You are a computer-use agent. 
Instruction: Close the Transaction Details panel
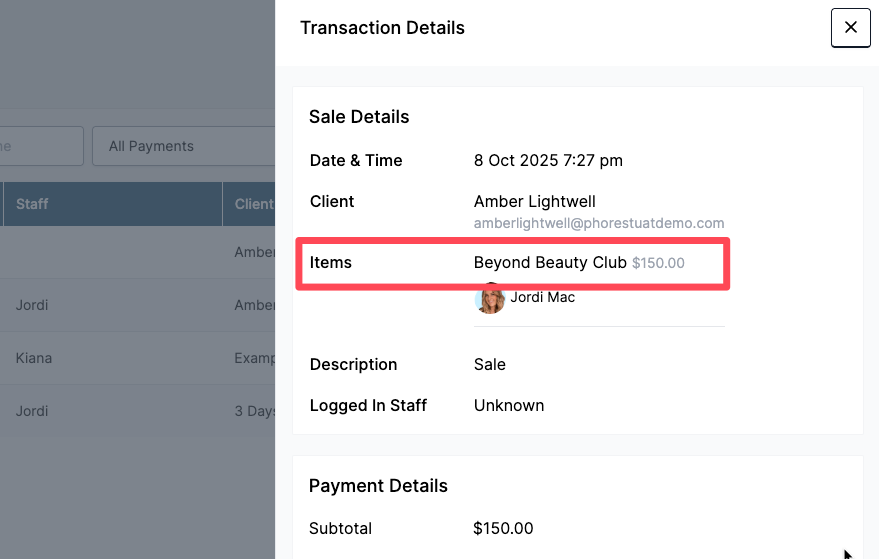click(x=850, y=28)
